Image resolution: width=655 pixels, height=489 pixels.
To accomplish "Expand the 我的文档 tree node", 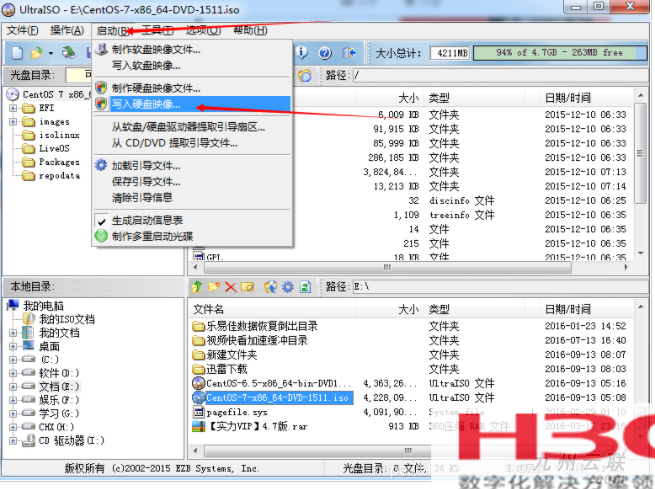I will [13, 333].
